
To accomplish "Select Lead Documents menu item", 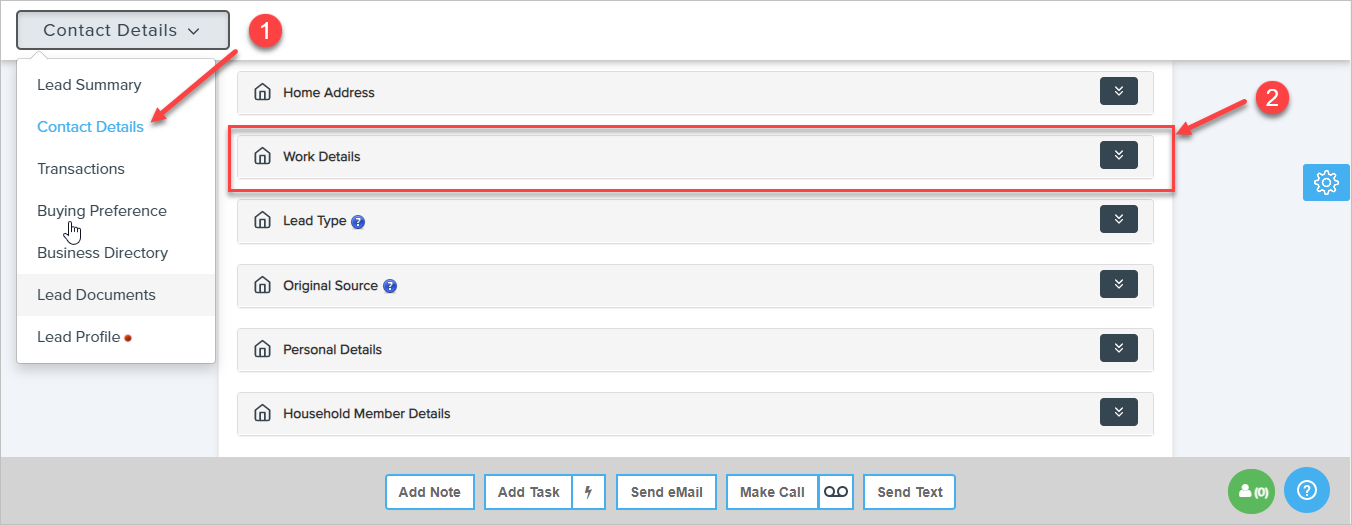I will pos(96,295).
